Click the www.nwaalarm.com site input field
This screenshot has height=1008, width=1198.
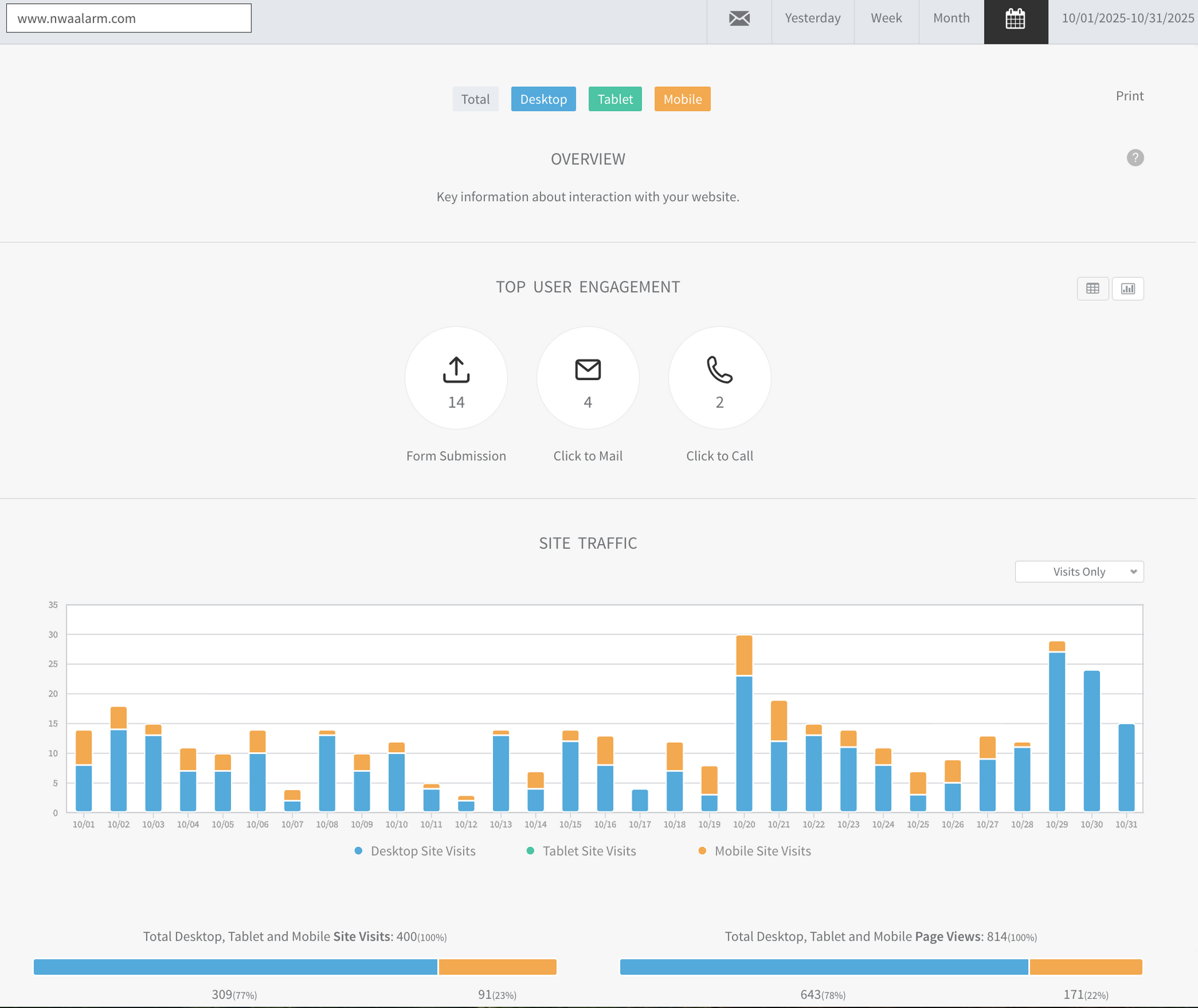[x=129, y=19]
